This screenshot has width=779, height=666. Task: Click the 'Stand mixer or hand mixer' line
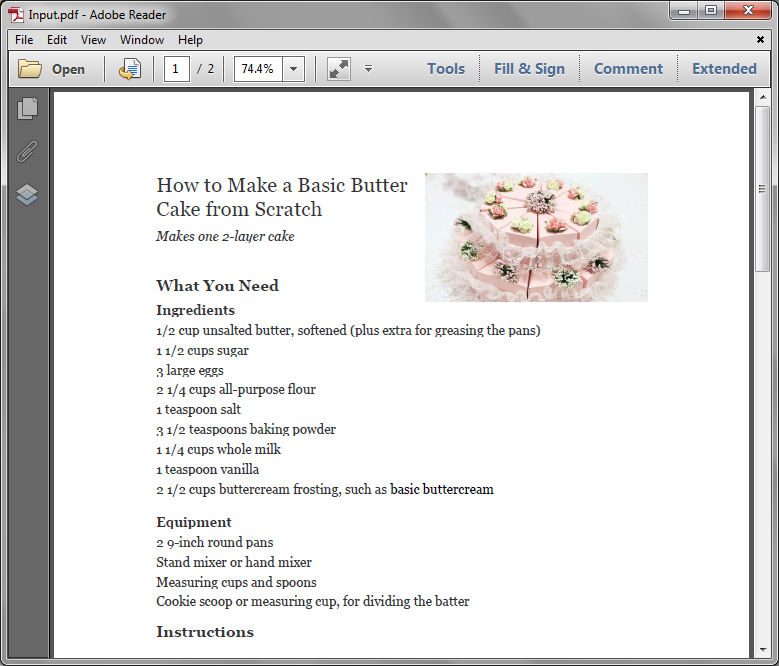(234, 562)
